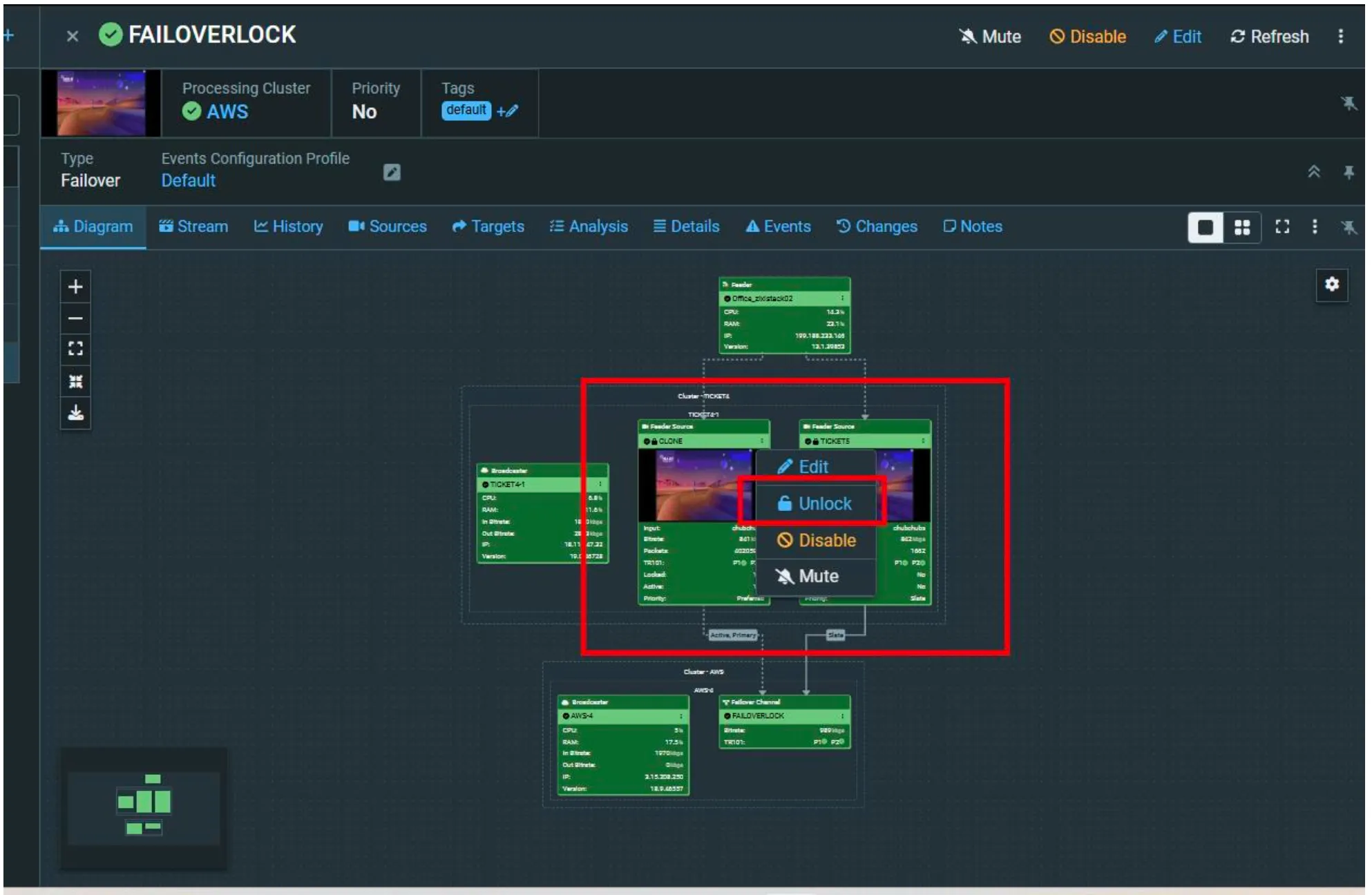This screenshot has width=1372, height=895.
Task: Open the Notes tab
Action: (x=973, y=227)
